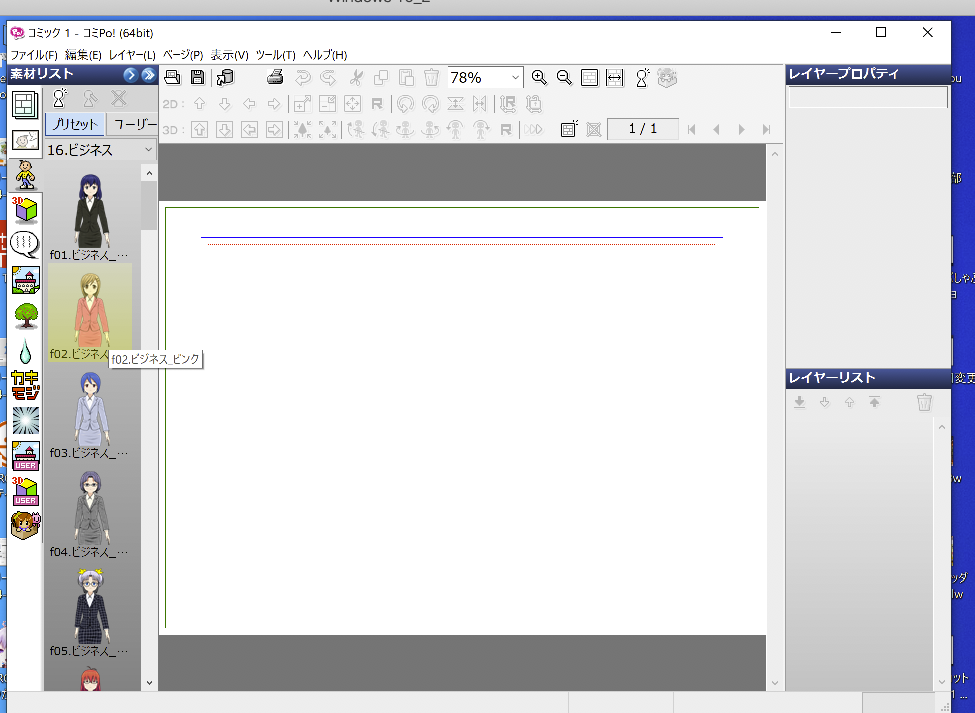Open the ツール(T) menu

[x=275, y=55]
